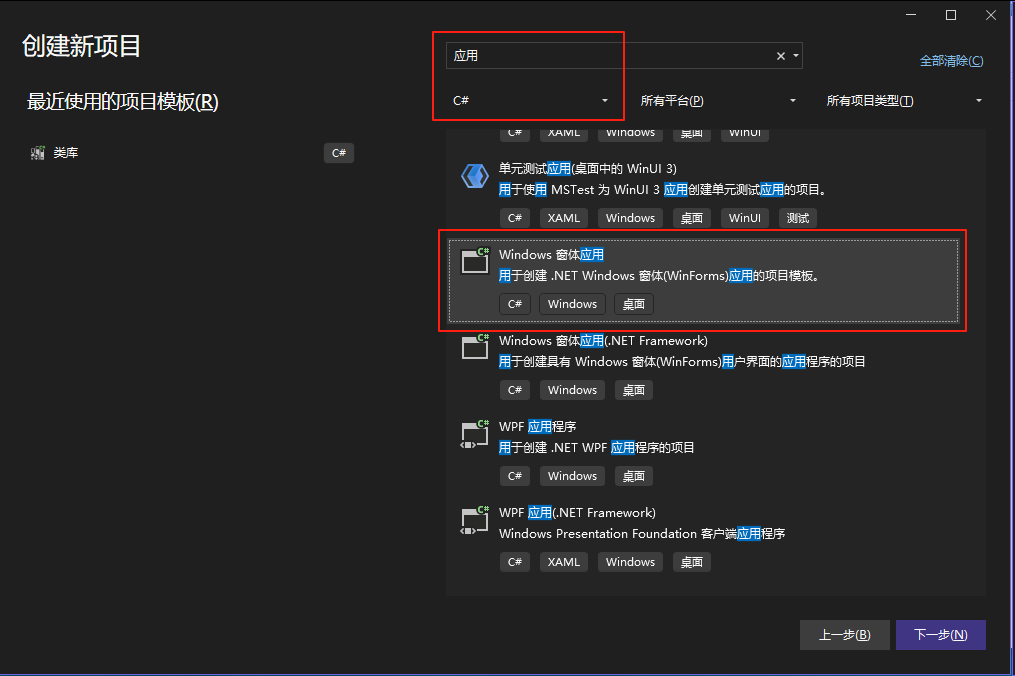Clear the search box with the X icon
The height and width of the screenshot is (676, 1015).
[x=781, y=56]
